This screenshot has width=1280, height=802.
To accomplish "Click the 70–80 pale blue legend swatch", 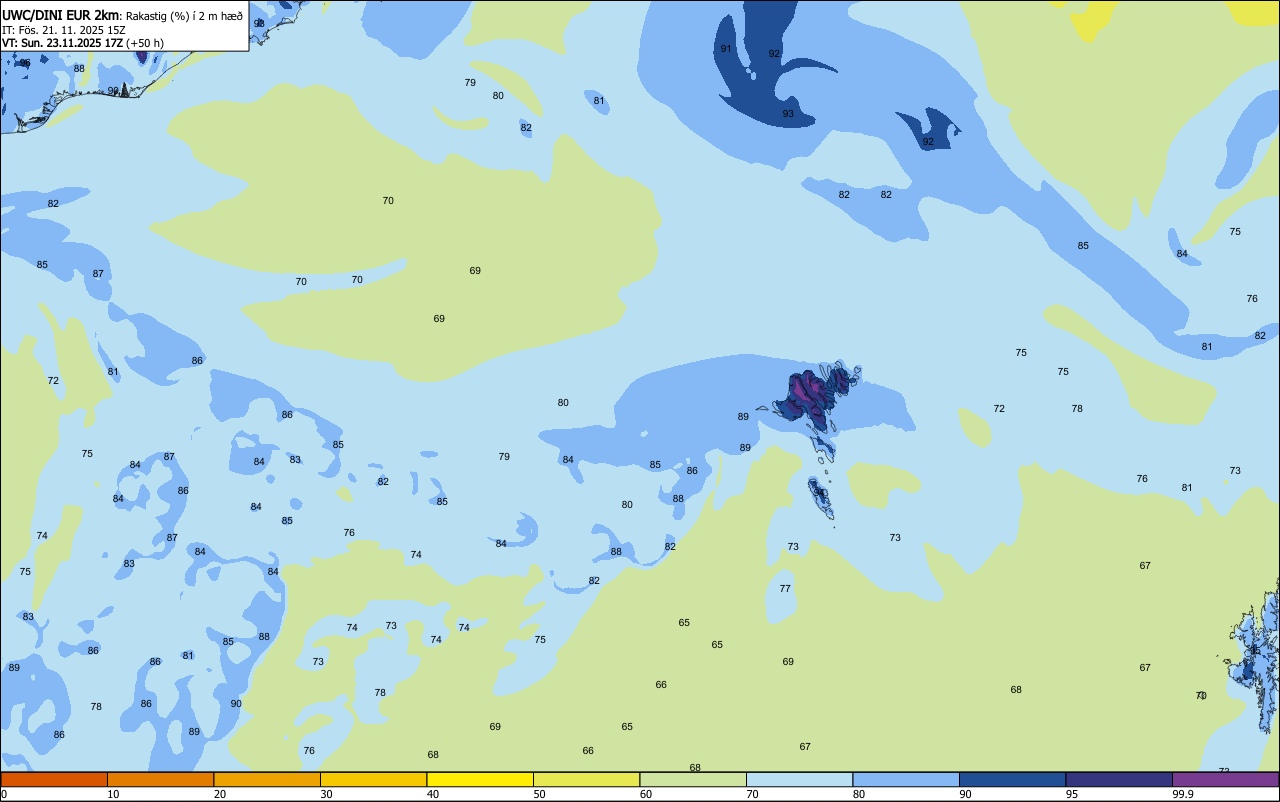I will point(799,779).
